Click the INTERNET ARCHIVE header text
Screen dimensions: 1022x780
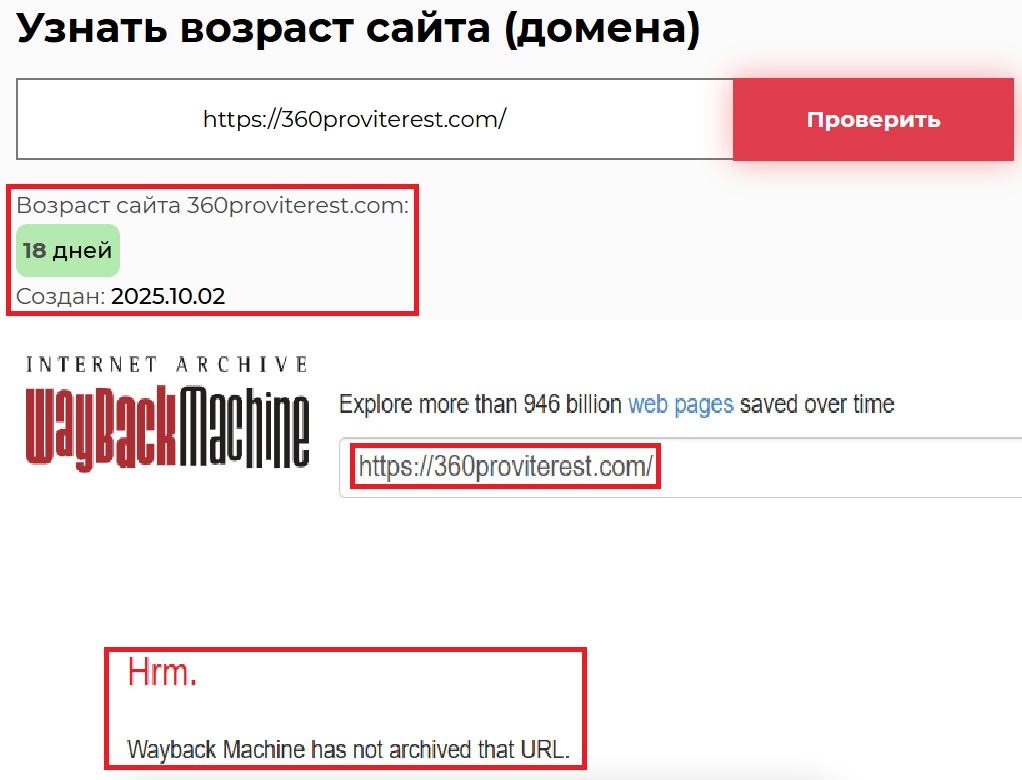coord(167,364)
